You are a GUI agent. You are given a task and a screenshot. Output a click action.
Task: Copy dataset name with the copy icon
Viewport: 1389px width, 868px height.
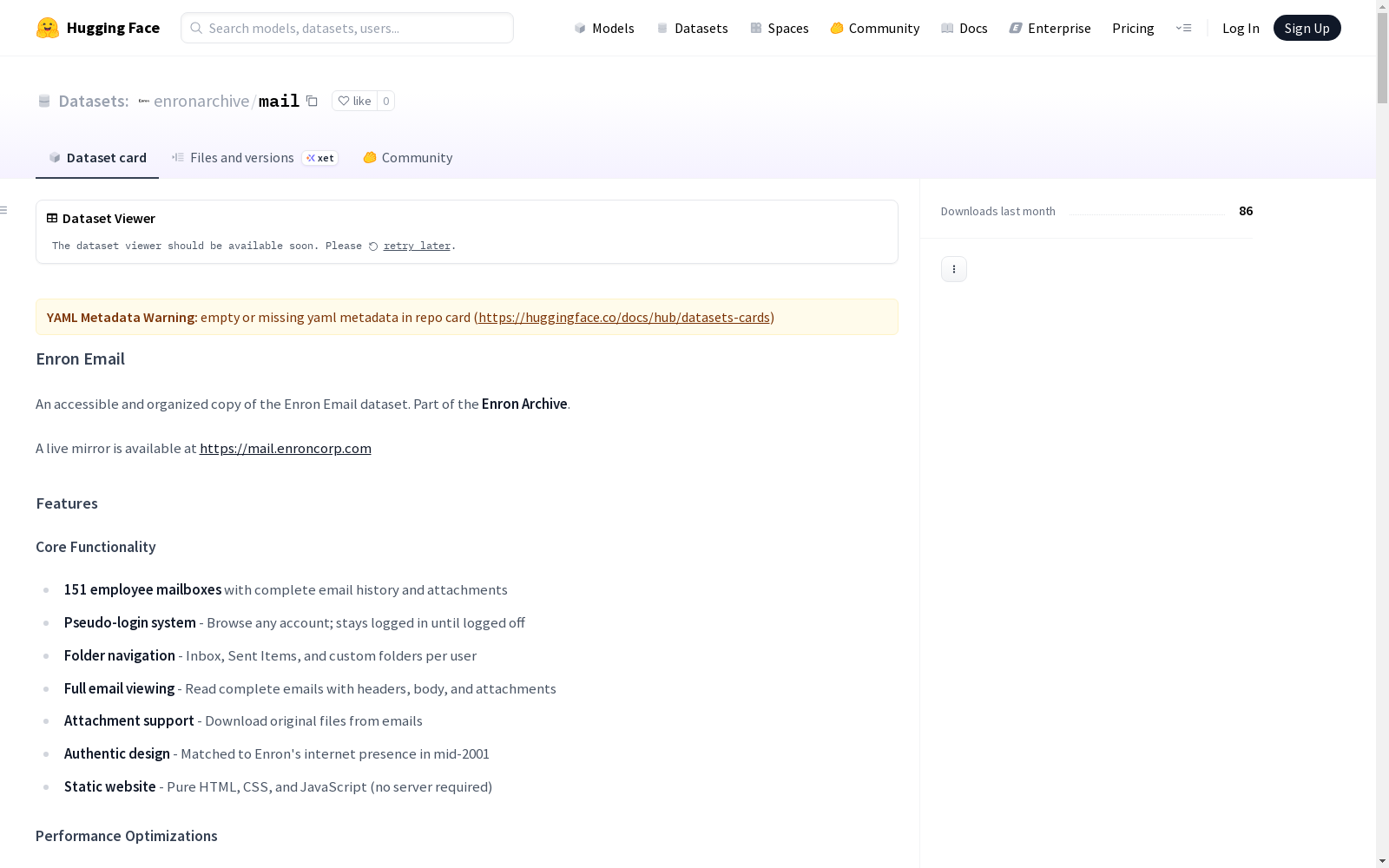(312, 101)
